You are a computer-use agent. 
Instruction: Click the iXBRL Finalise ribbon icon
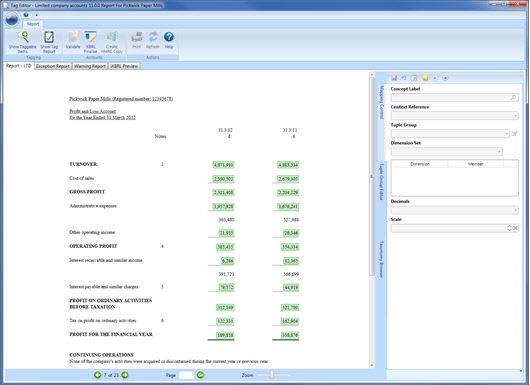(x=90, y=37)
